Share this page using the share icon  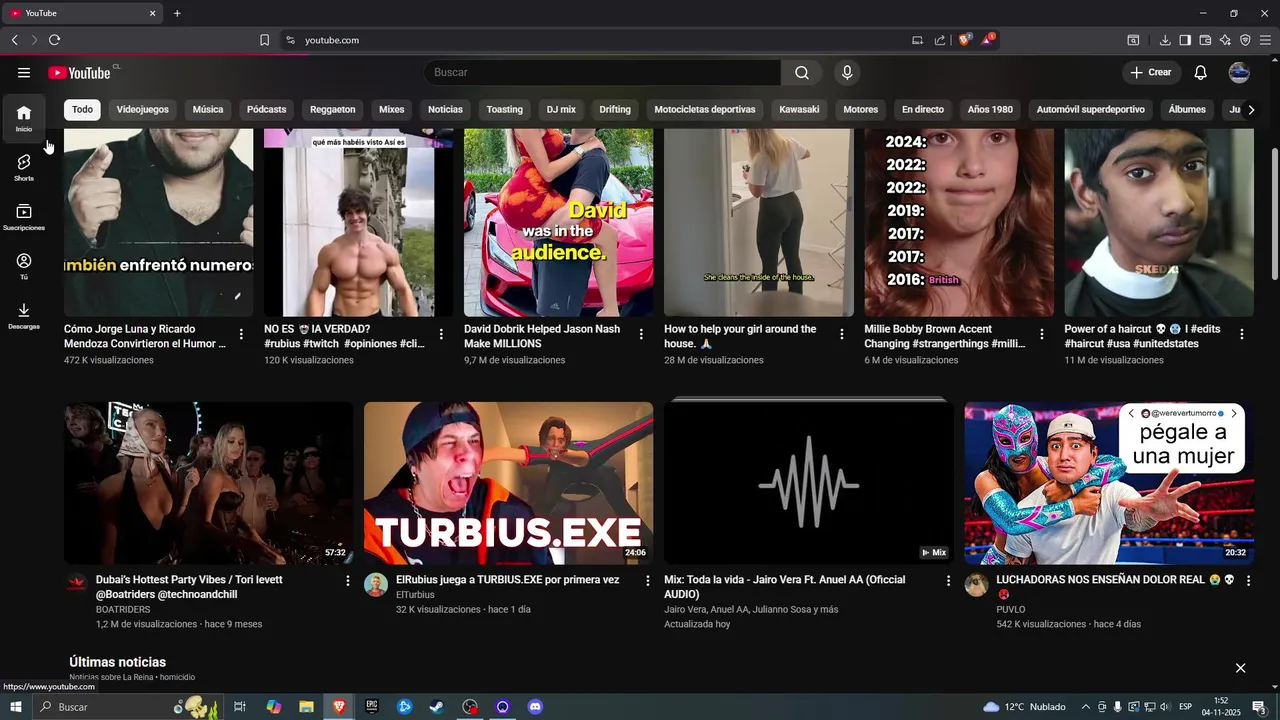tap(940, 40)
